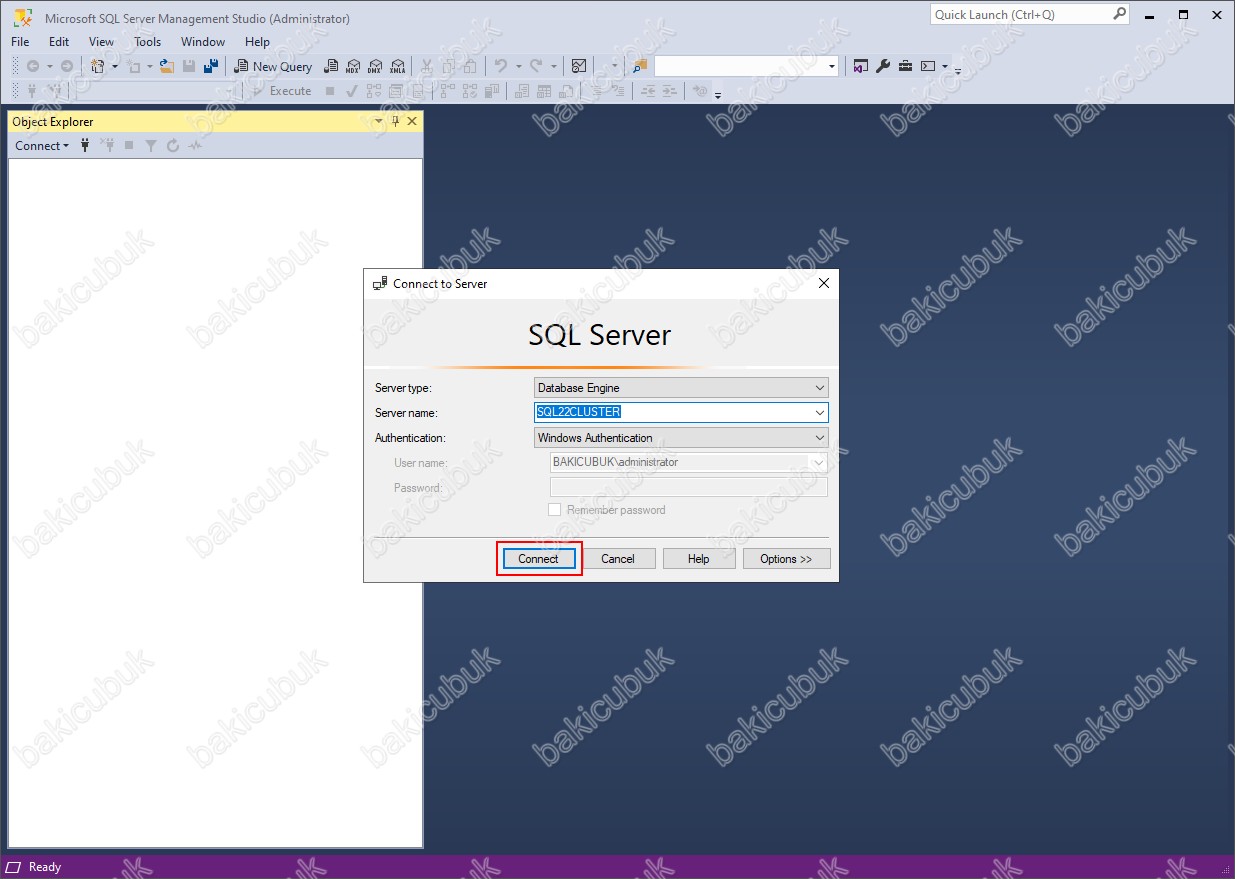Viewport: 1235px width, 879px height.
Task: Click the Visual Studio window icon
Action: (x=860, y=66)
